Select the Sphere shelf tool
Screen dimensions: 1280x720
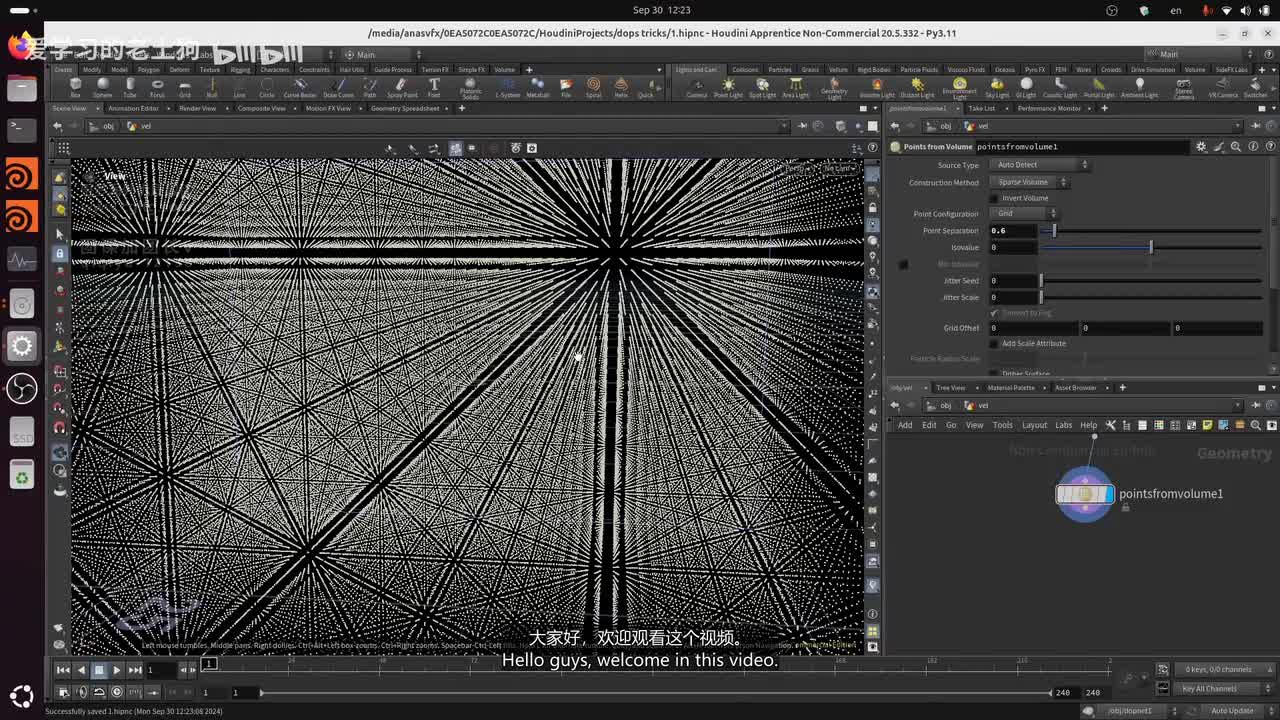(102, 87)
